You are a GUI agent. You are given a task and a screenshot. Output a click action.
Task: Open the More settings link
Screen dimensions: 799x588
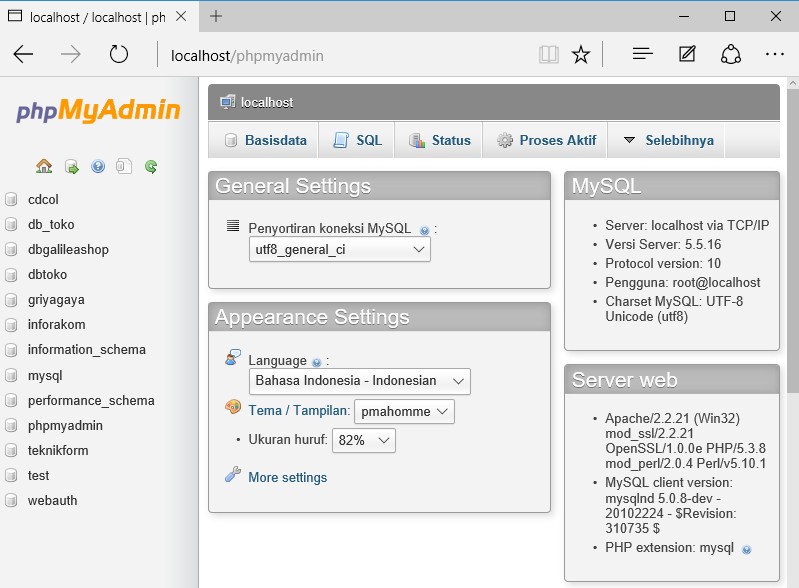[x=287, y=477]
